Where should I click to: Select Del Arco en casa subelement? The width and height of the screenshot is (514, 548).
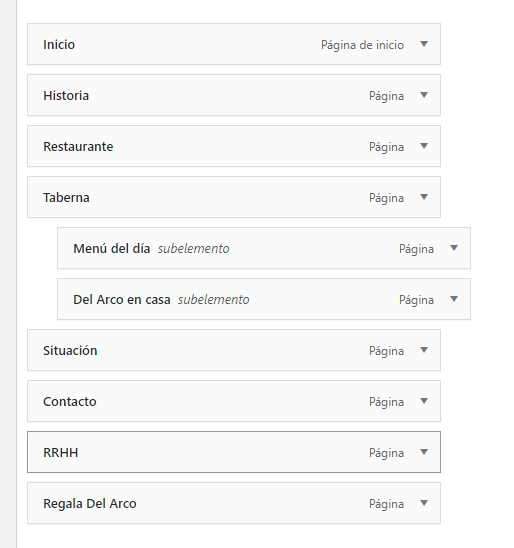coord(264,299)
